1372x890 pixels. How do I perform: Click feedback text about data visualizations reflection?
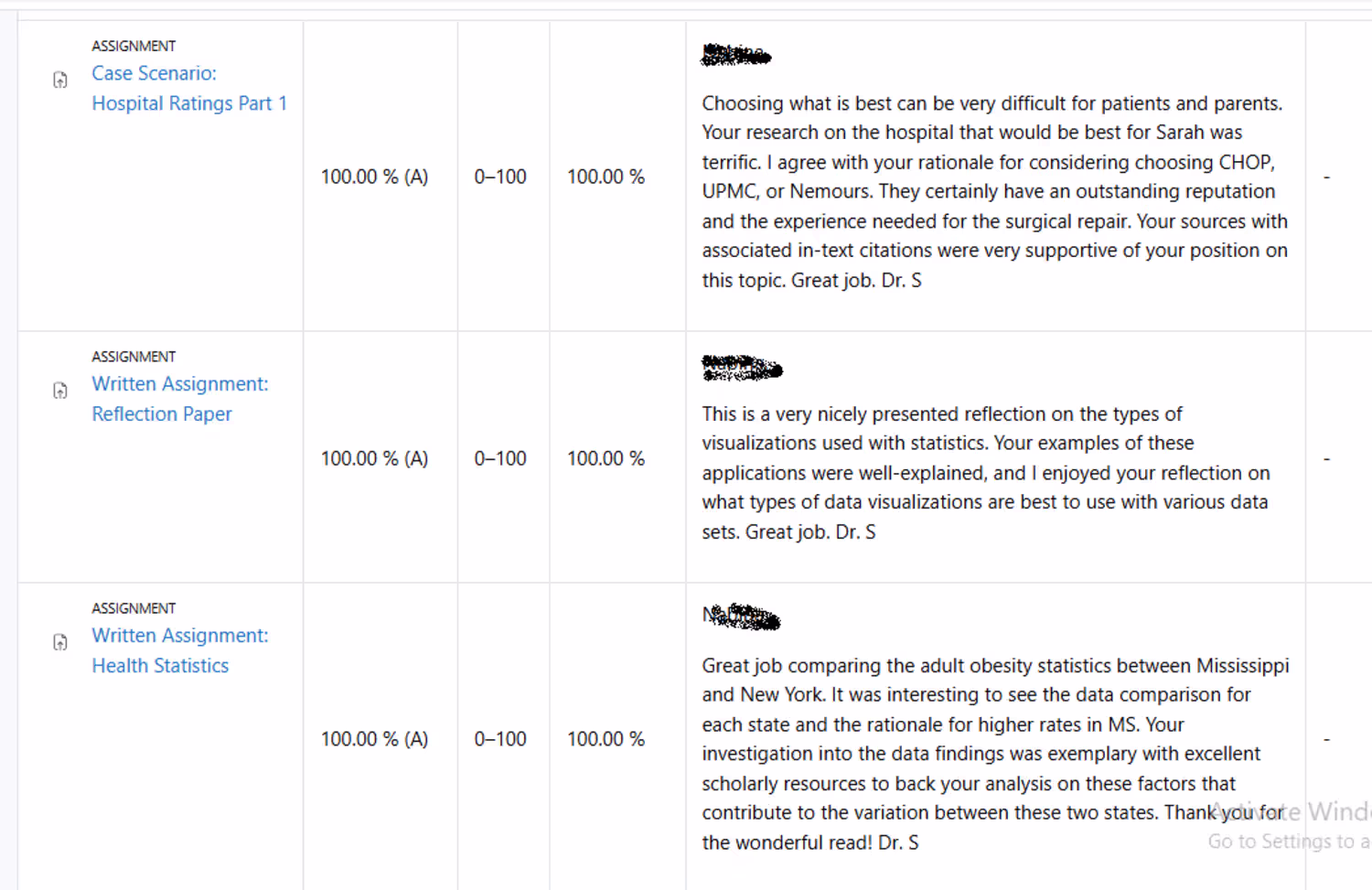click(986, 473)
